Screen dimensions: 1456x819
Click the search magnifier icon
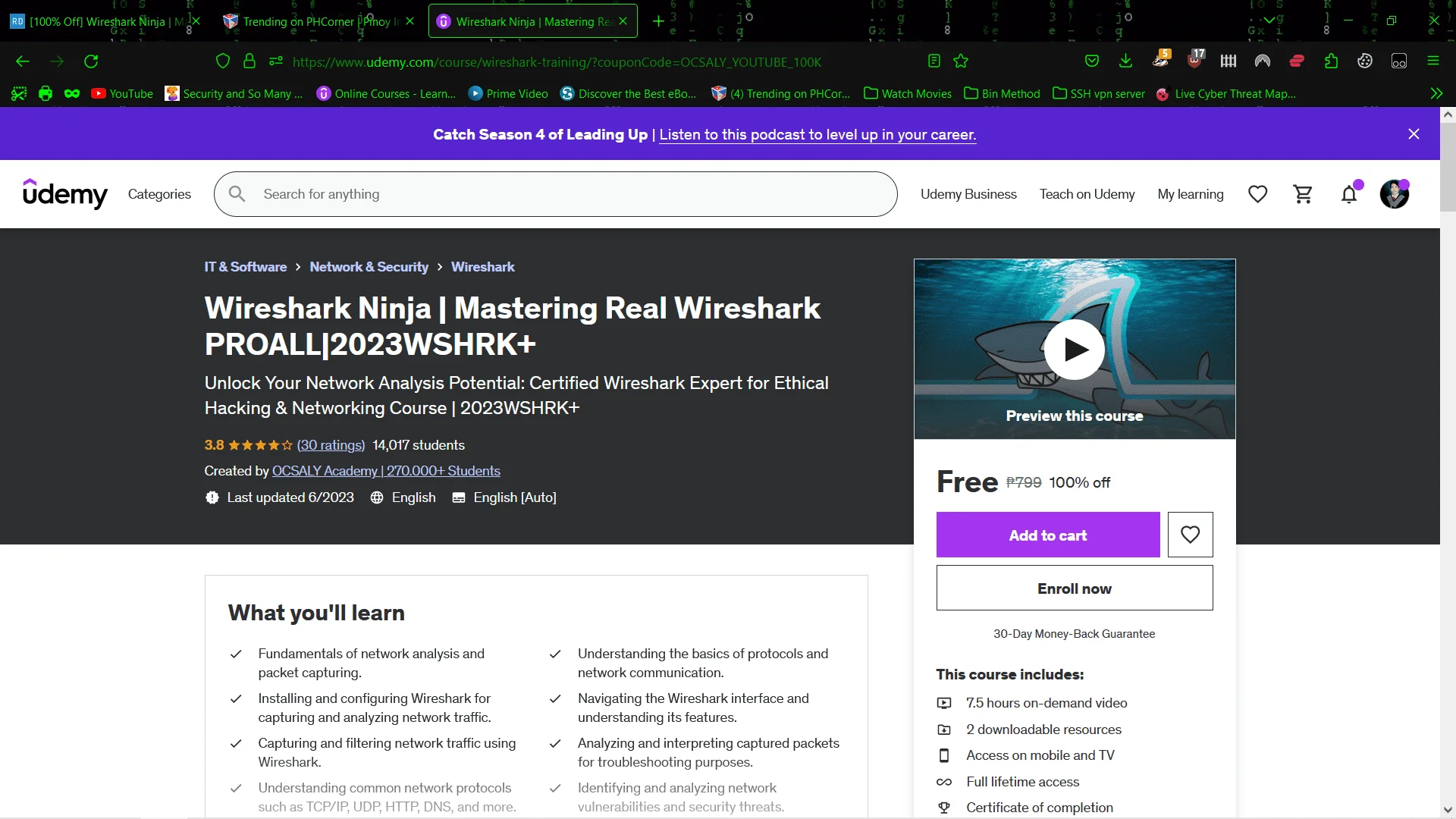click(237, 195)
